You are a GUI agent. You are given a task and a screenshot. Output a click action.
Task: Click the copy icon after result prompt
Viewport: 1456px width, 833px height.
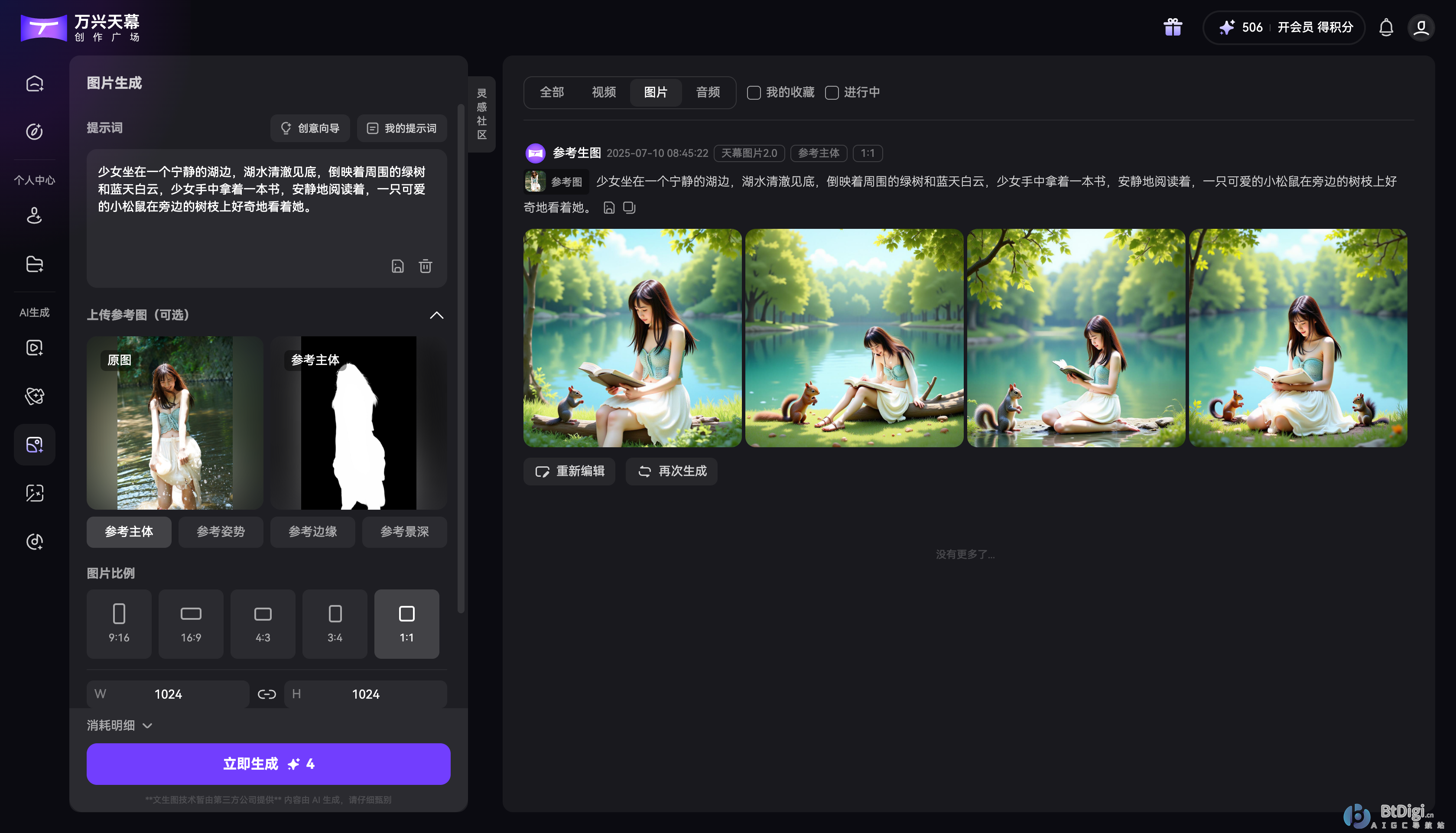(629, 208)
